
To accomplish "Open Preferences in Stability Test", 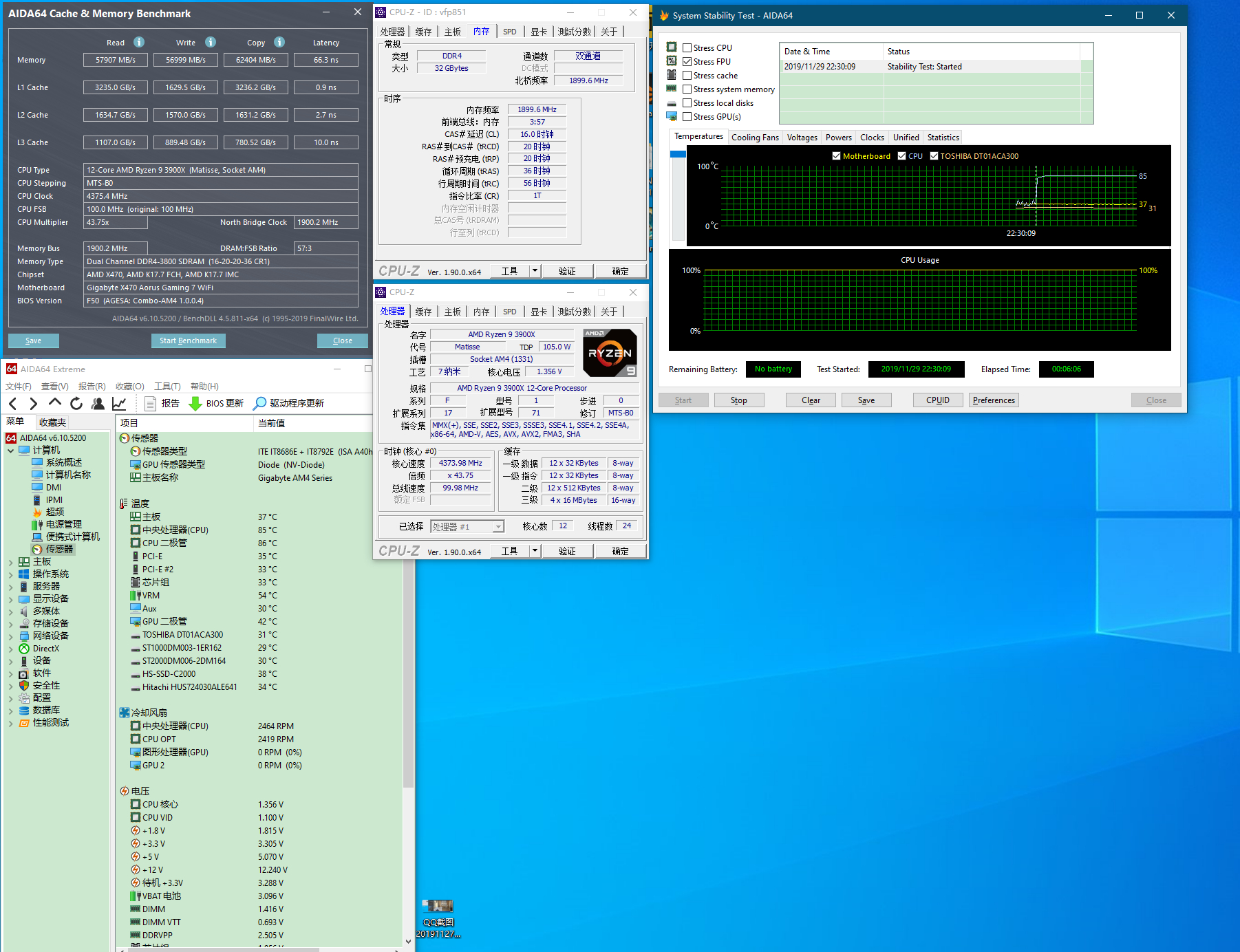I will (994, 400).
